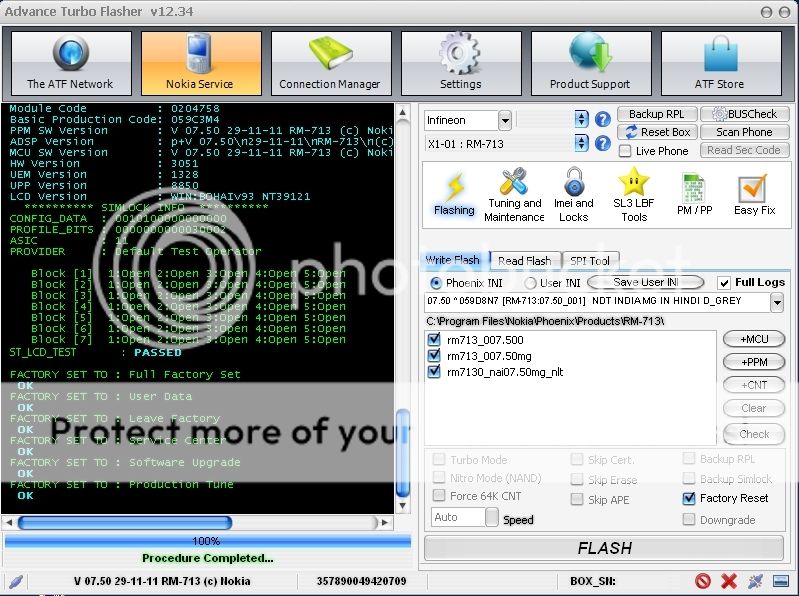Enable Force 64K CNT checkbox

click(438, 495)
